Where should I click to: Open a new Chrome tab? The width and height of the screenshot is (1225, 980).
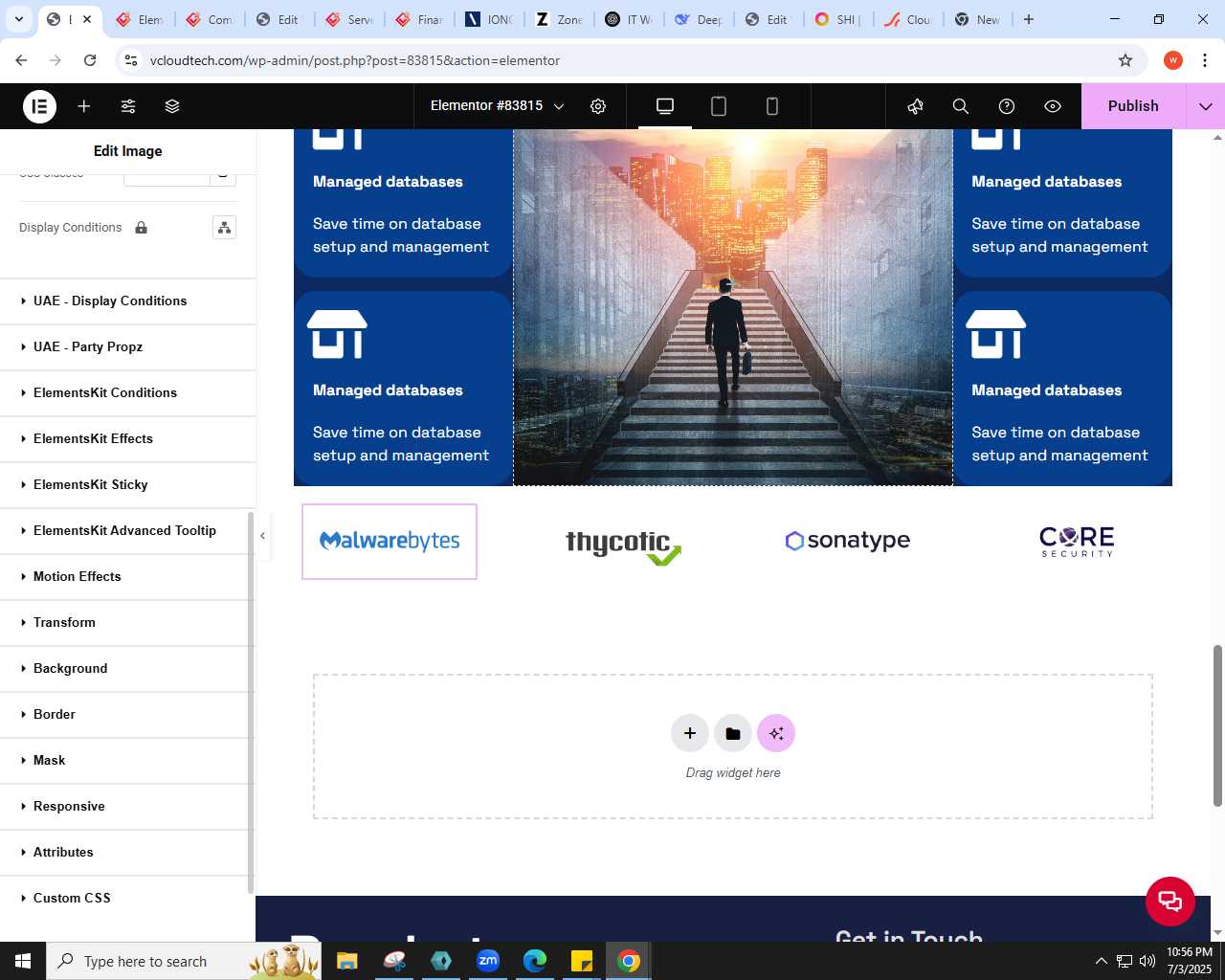1029,19
